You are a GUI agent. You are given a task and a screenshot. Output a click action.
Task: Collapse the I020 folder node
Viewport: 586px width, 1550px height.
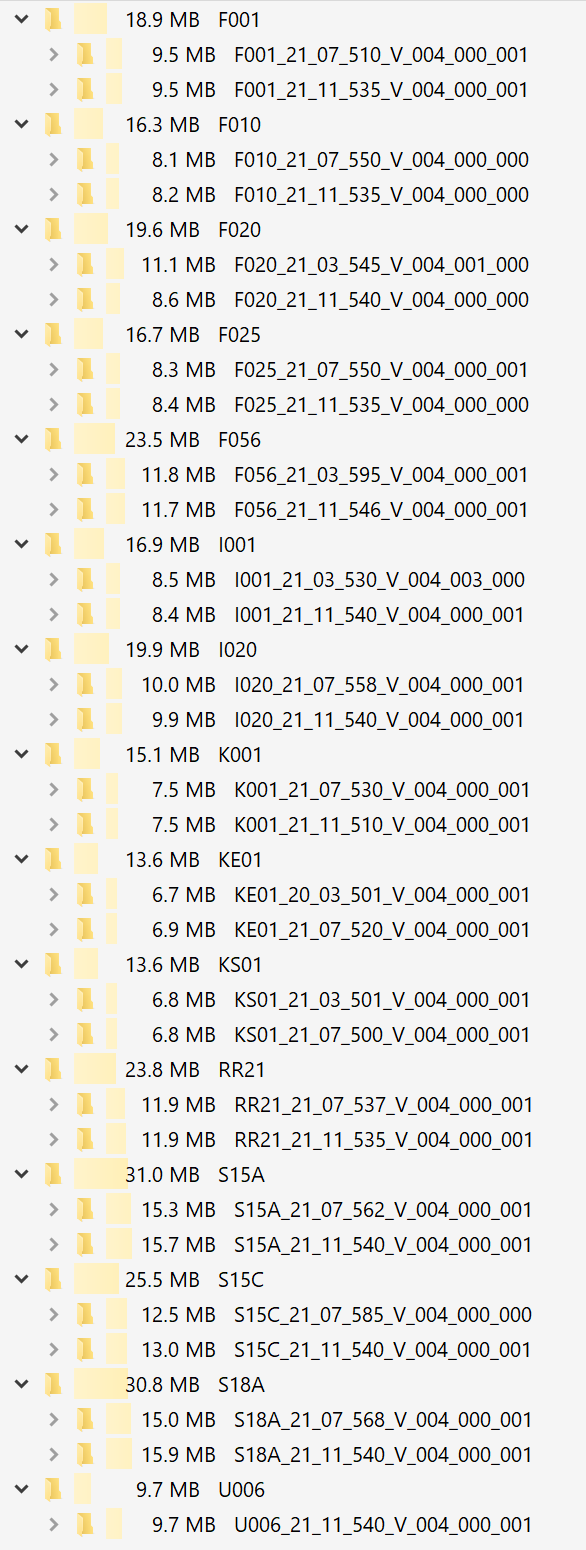(21, 650)
